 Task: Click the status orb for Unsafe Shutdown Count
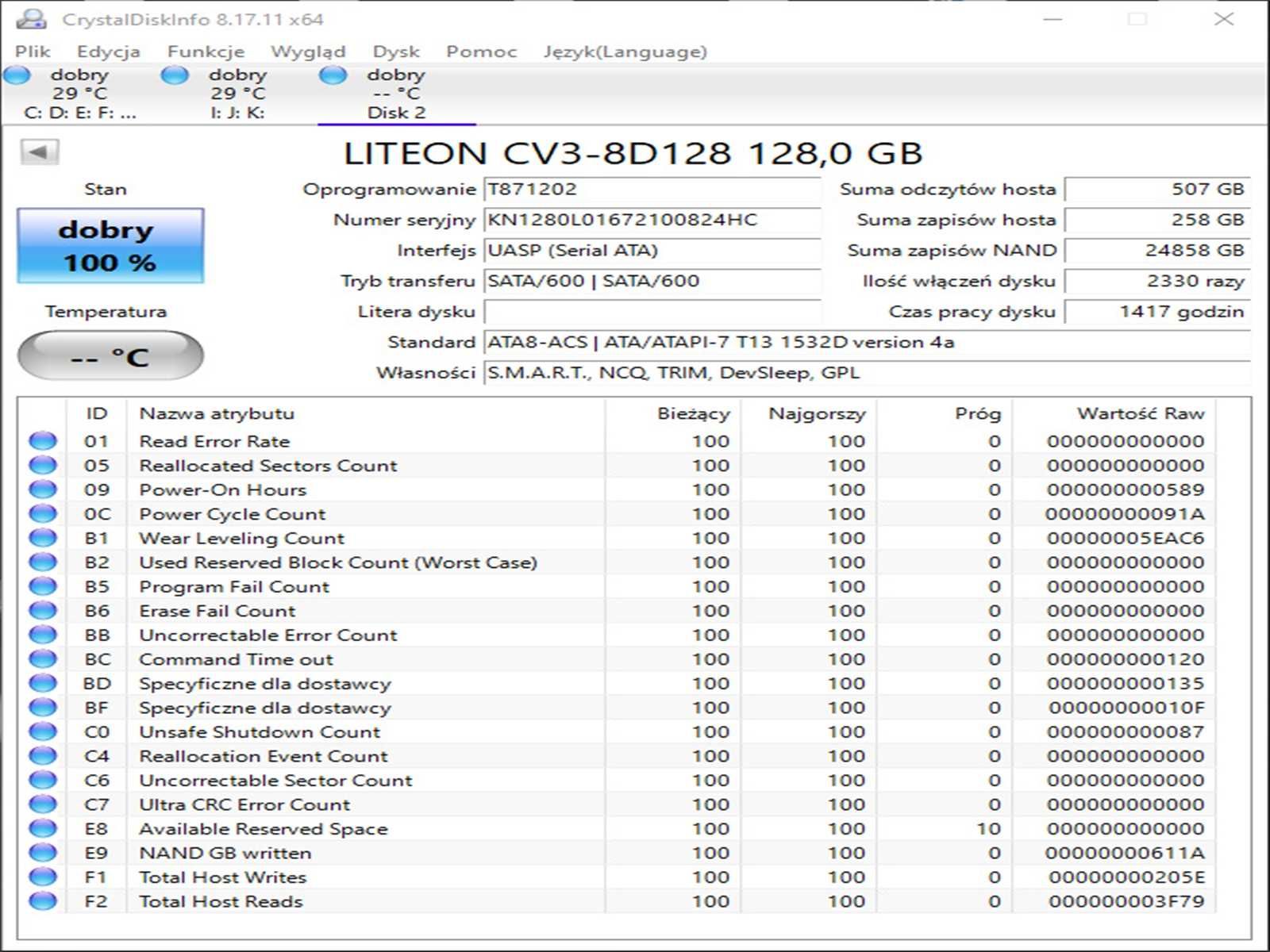click(x=43, y=731)
